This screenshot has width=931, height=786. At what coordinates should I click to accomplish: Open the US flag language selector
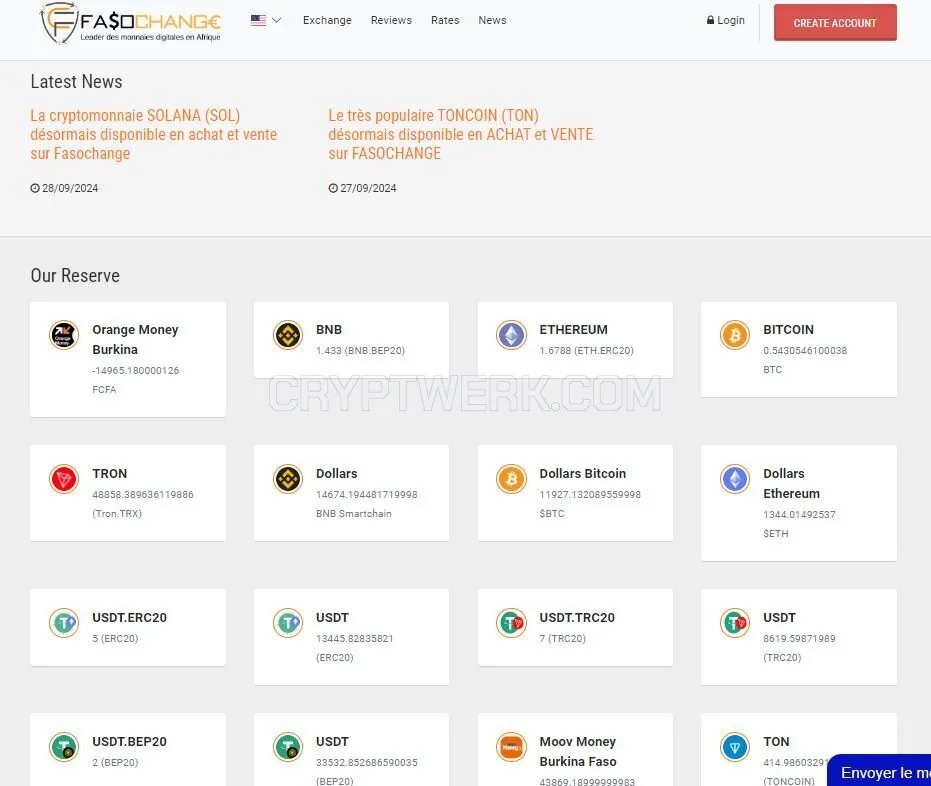coord(265,20)
